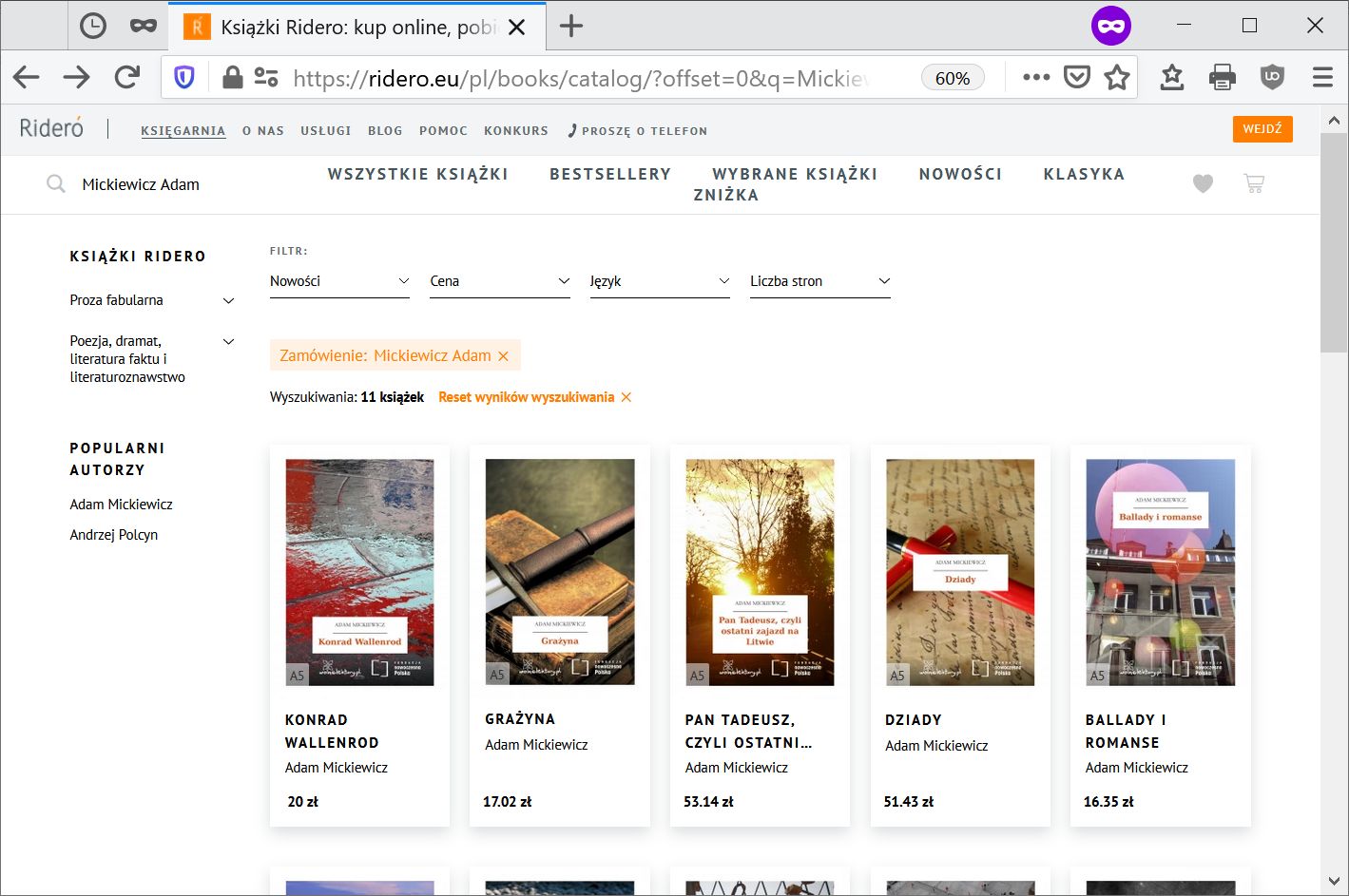Image resolution: width=1349 pixels, height=896 pixels.
Task: Click the KONRAD WALLENROD title
Action: [x=332, y=732]
